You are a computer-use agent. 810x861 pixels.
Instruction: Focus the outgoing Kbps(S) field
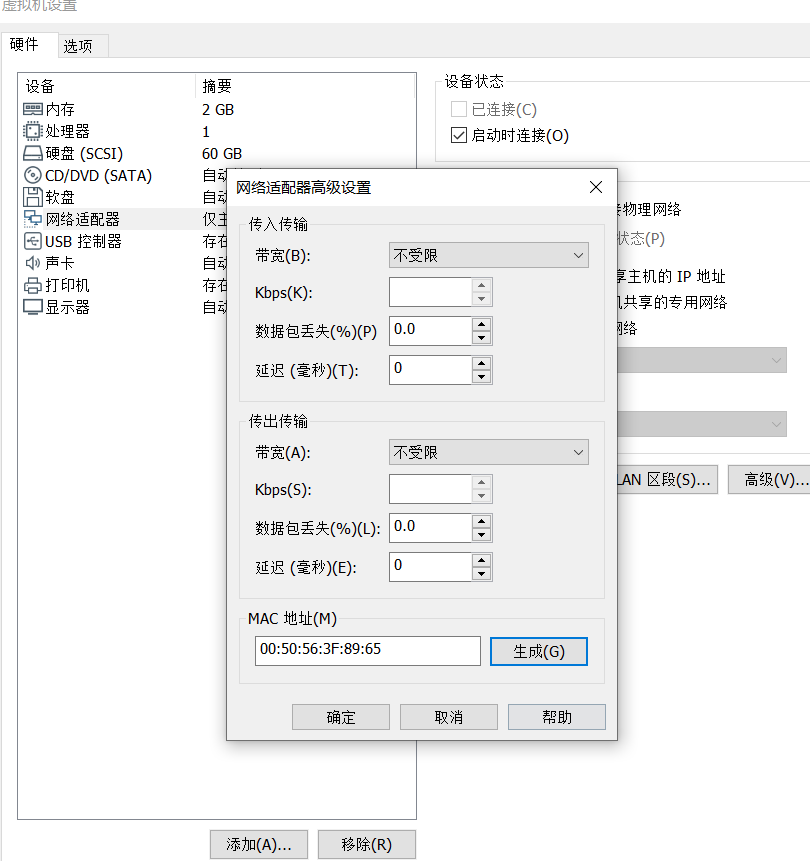430,489
